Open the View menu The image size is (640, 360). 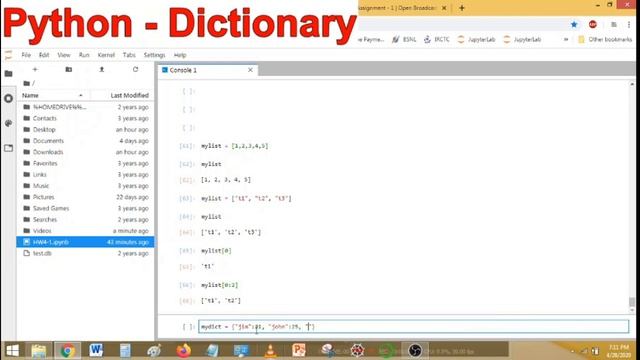[64, 55]
